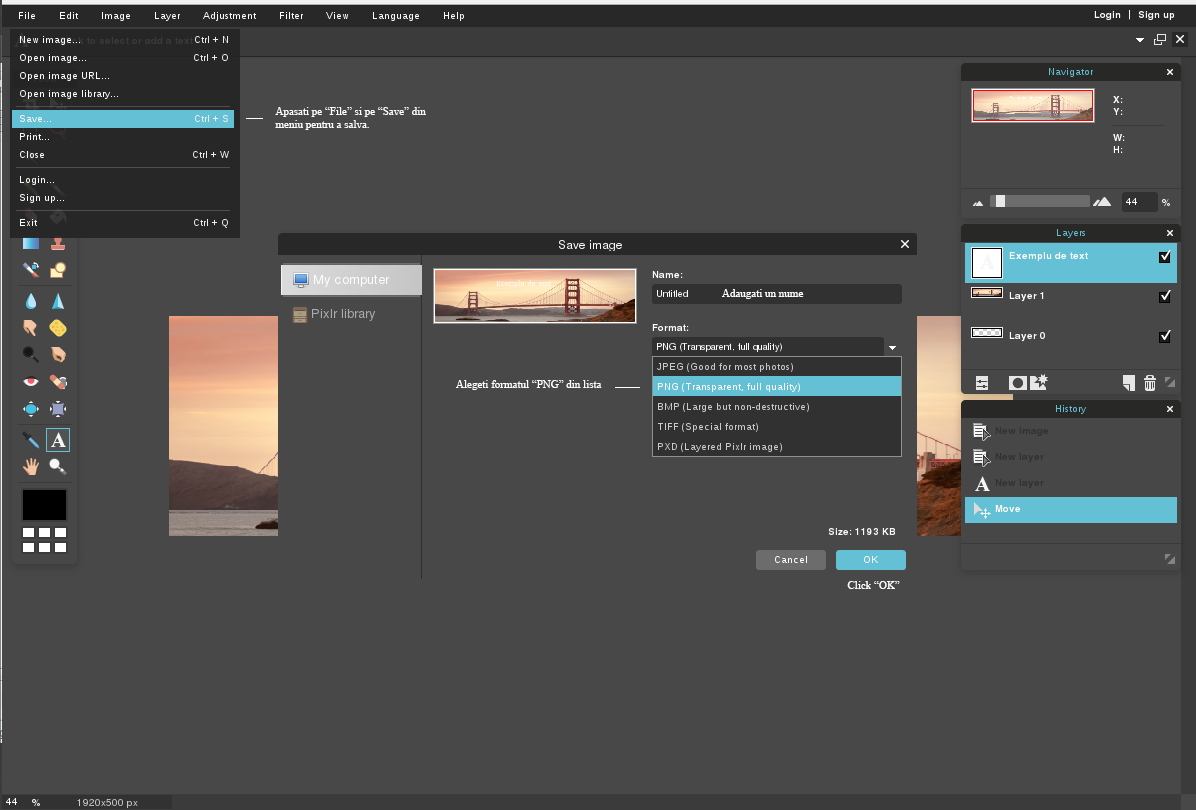The width and height of the screenshot is (1196, 810).
Task: Choose JPEG (Good for most photos) format
Action: point(776,367)
